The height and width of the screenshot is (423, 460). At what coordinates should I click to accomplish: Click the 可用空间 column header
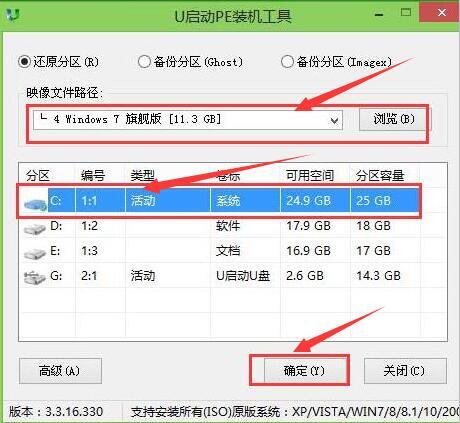(x=310, y=175)
